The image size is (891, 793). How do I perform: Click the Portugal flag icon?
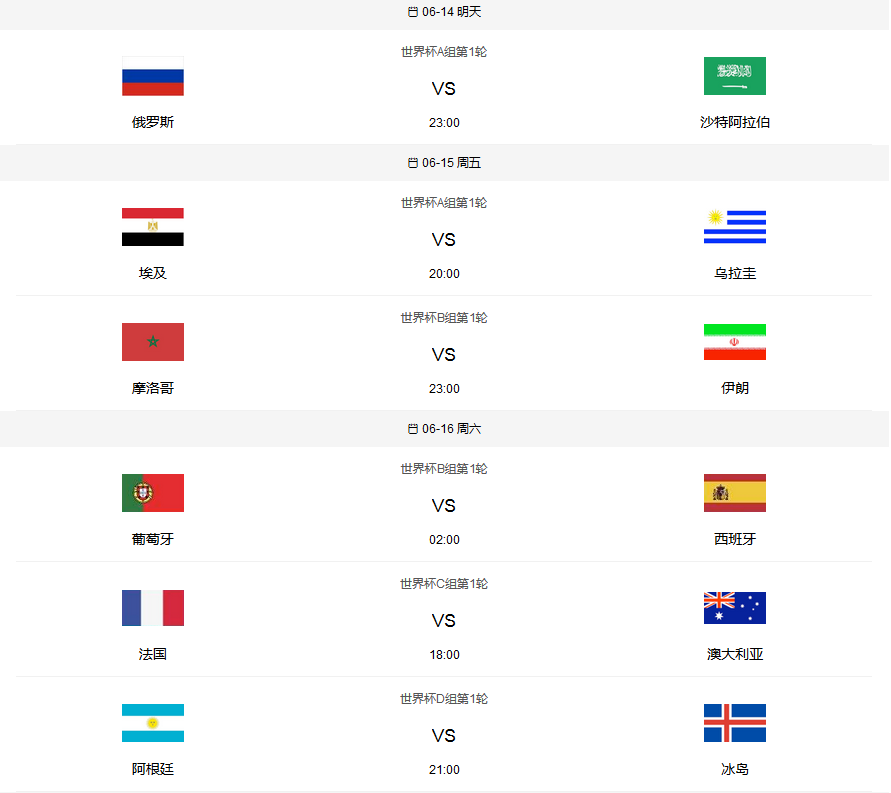(x=153, y=493)
